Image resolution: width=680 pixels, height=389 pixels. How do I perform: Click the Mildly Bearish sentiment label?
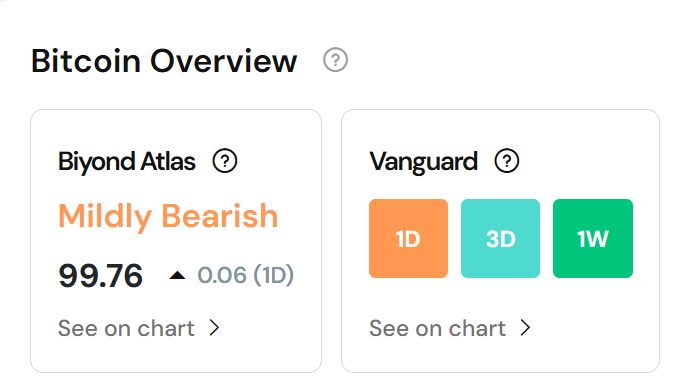pos(168,216)
